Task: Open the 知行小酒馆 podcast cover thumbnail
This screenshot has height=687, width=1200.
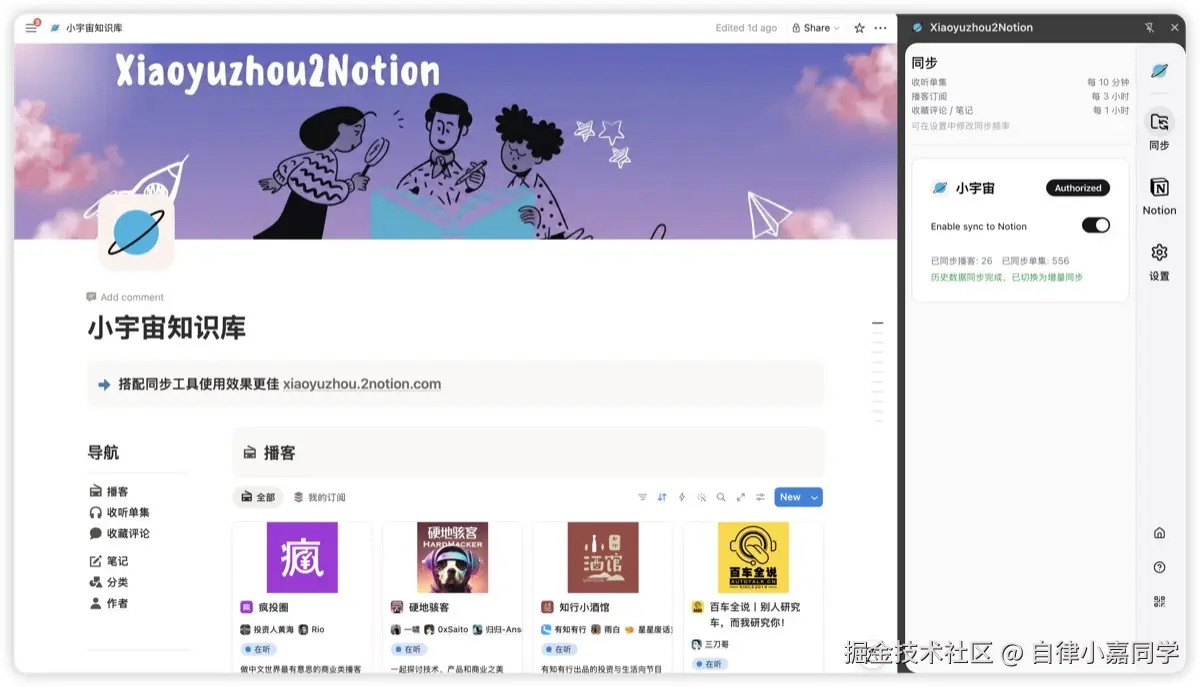Action: click(603, 557)
